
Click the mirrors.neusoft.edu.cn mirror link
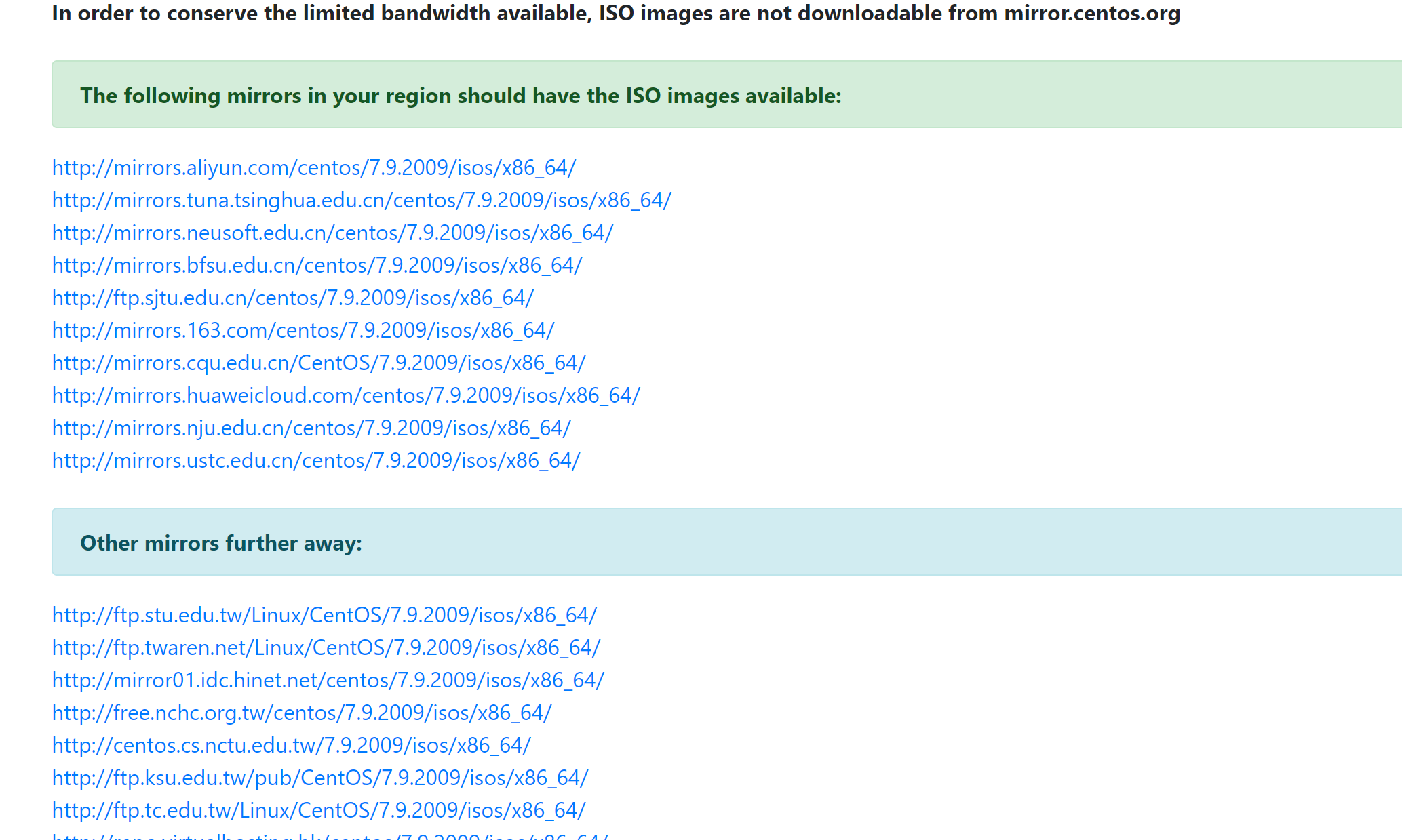coord(332,233)
